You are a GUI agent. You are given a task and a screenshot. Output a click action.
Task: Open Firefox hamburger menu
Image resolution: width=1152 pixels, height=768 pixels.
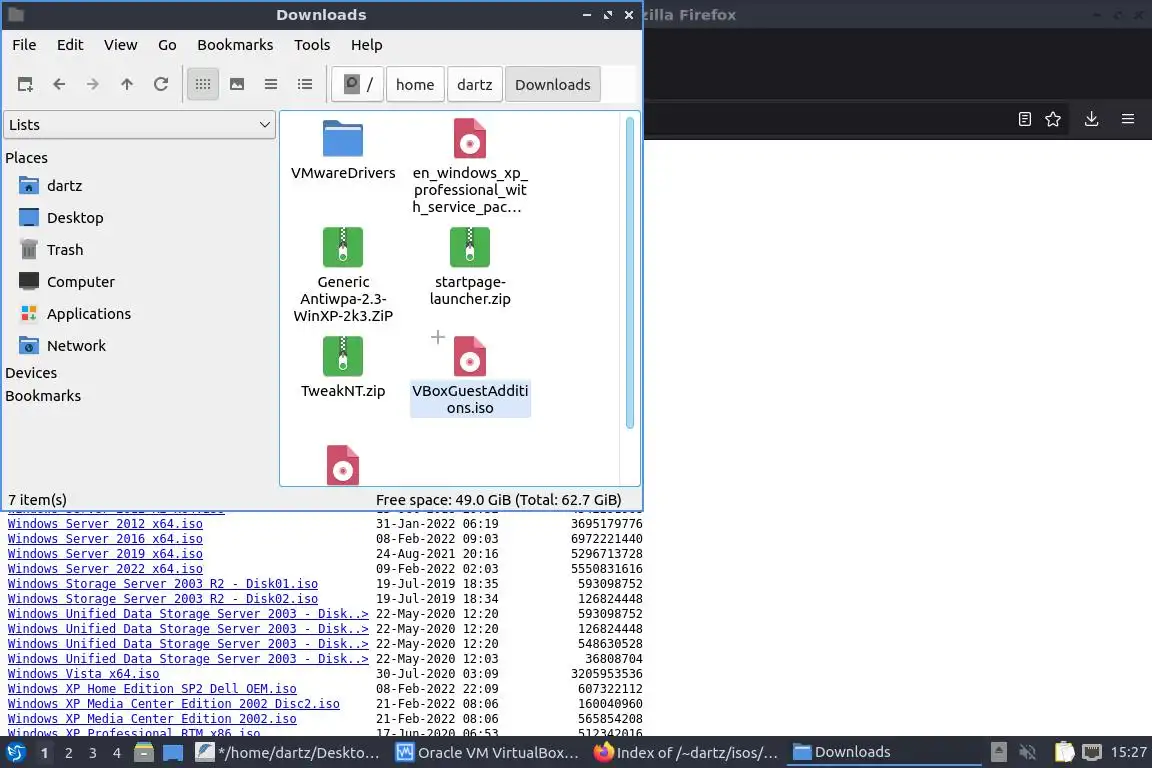[x=1128, y=119]
